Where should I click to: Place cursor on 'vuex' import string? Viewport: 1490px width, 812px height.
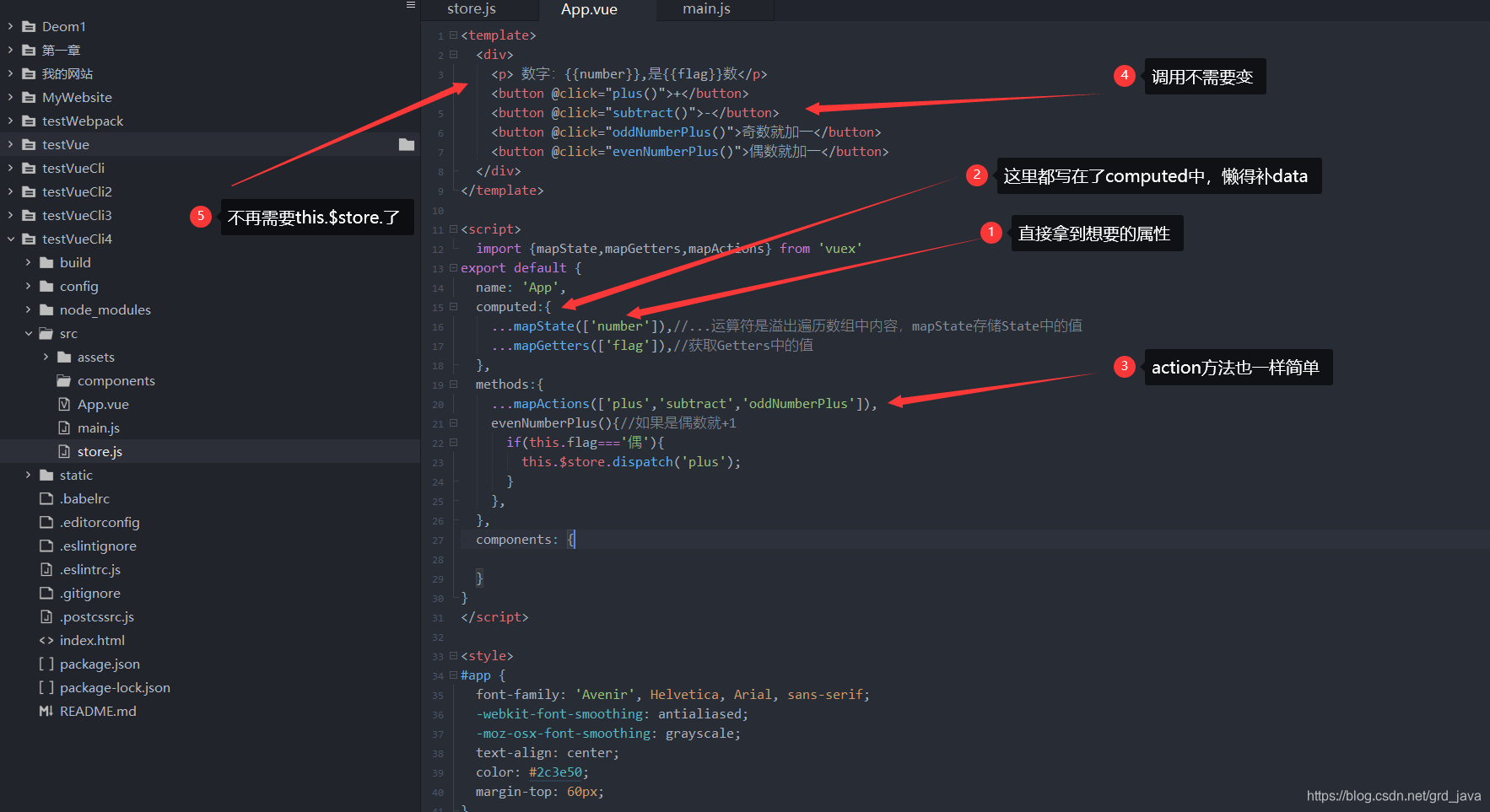(840, 249)
